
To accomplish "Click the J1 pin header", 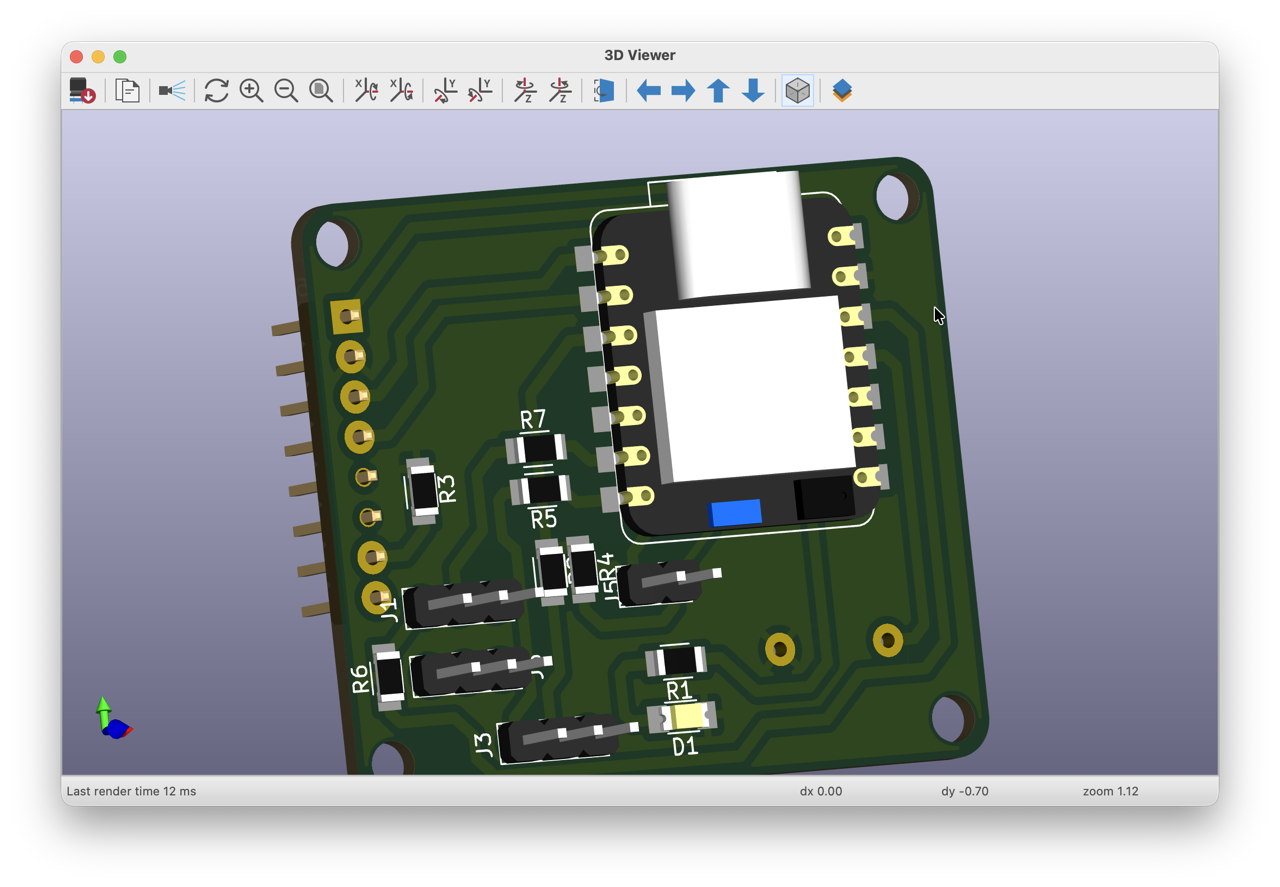I will (465, 603).
